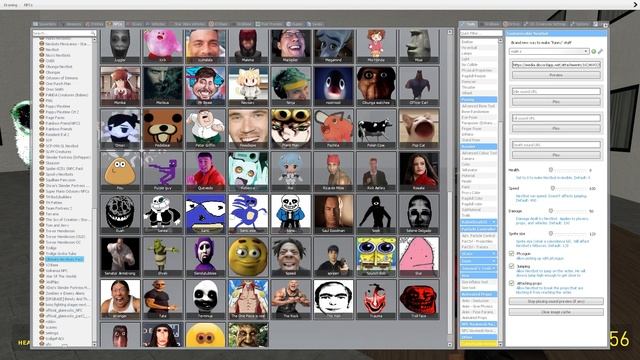This screenshot has height=360, width=640.
Task: Collapse the Posing tool category
Action: (x=478, y=100)
